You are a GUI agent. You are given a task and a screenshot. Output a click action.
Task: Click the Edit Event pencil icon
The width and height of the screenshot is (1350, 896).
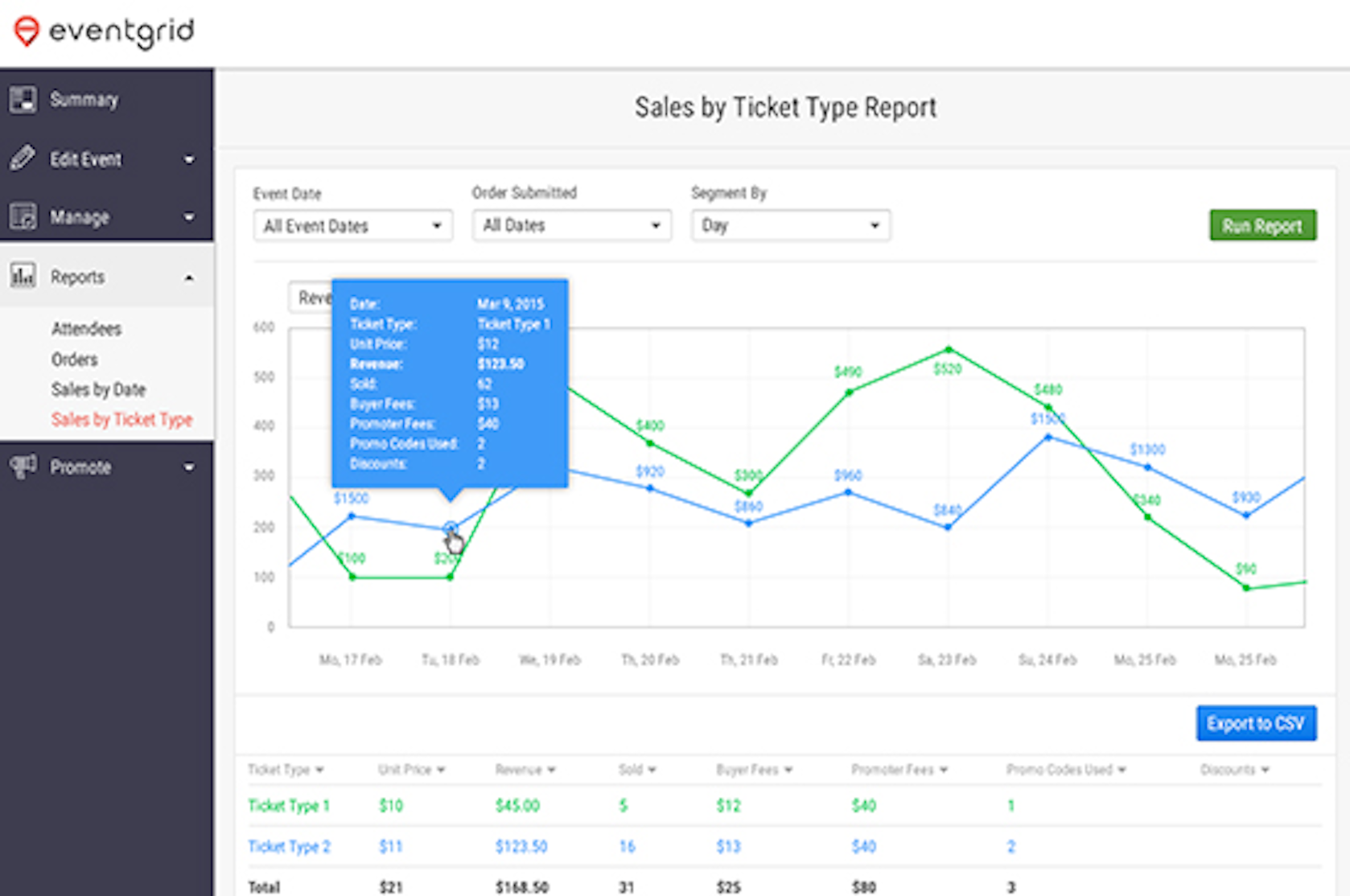tap(23, 158)
